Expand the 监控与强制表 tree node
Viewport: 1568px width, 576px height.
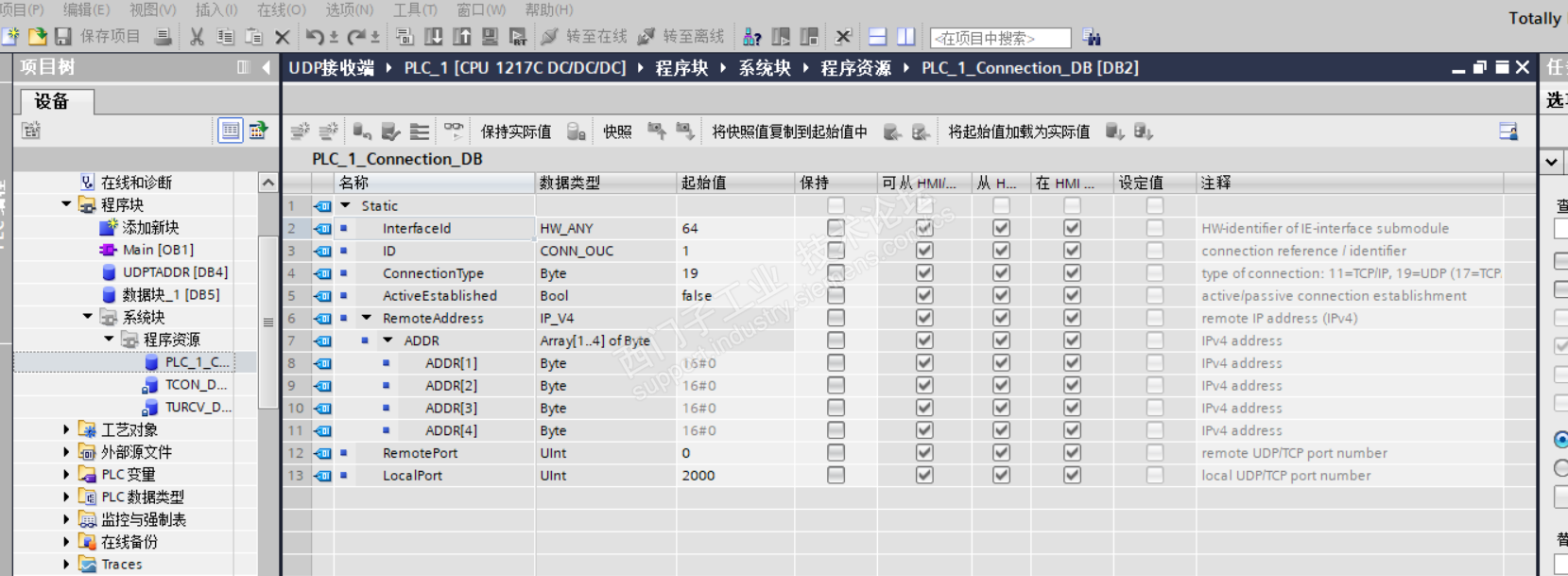[66, 519]
